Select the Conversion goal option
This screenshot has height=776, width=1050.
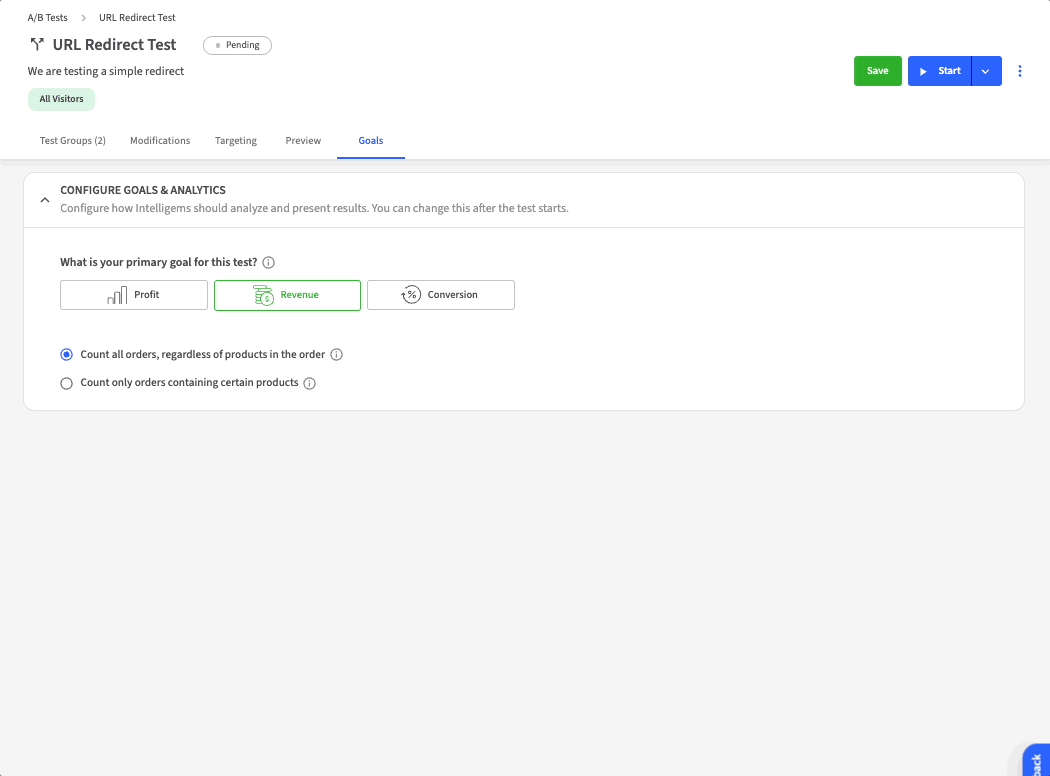tap(441, 295)
